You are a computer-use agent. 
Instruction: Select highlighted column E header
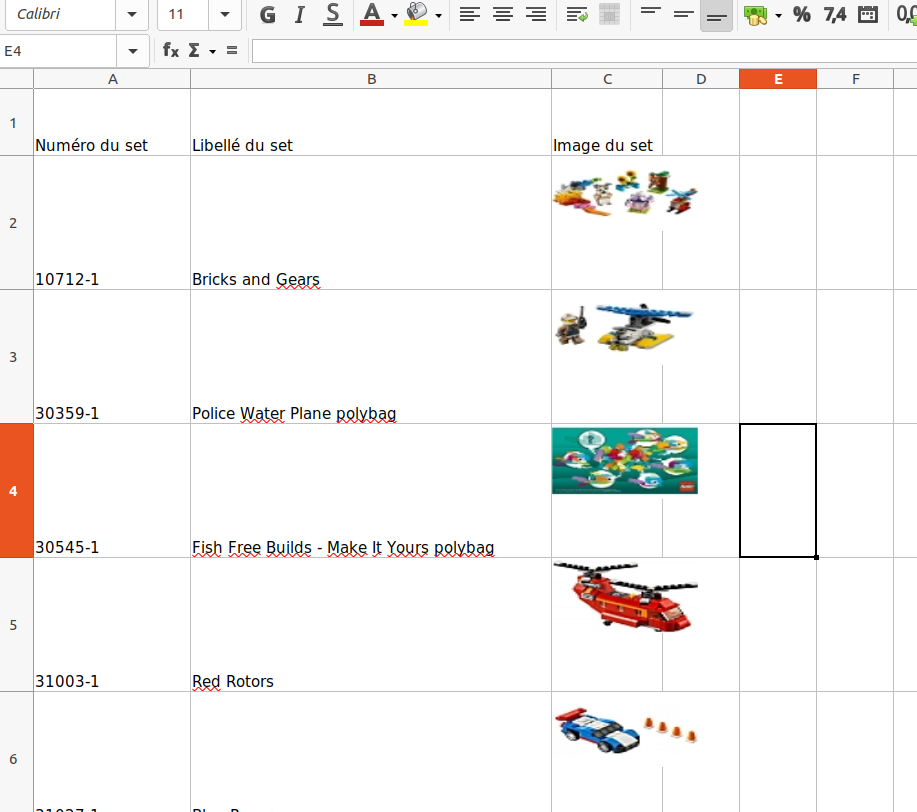(x=778, y=79)
